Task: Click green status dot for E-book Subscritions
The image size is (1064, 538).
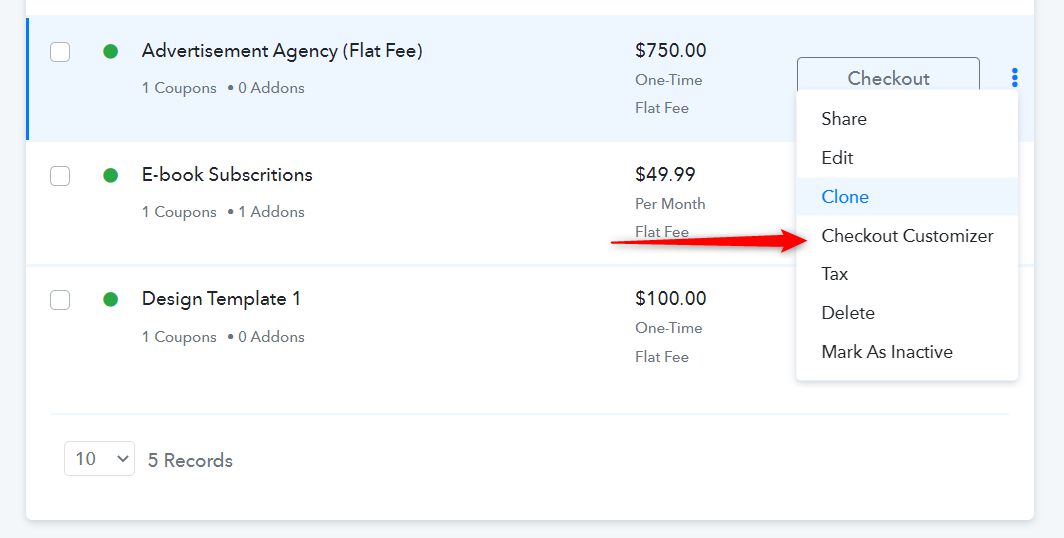Action: point(111,176)
